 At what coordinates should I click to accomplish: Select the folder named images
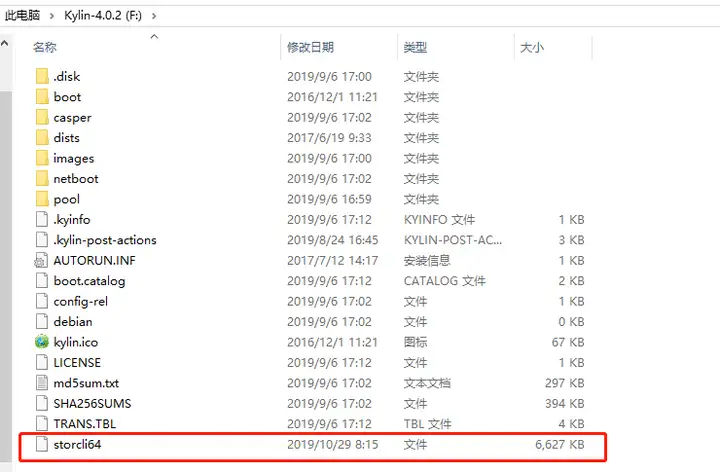coord(74,159)
